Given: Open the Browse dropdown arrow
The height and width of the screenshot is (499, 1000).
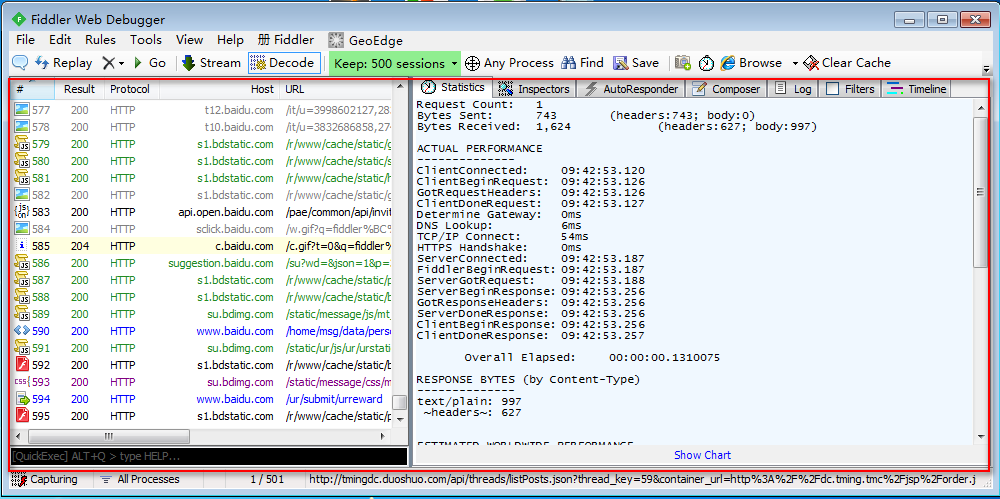Looking at the screenshot, I should 795,64.
